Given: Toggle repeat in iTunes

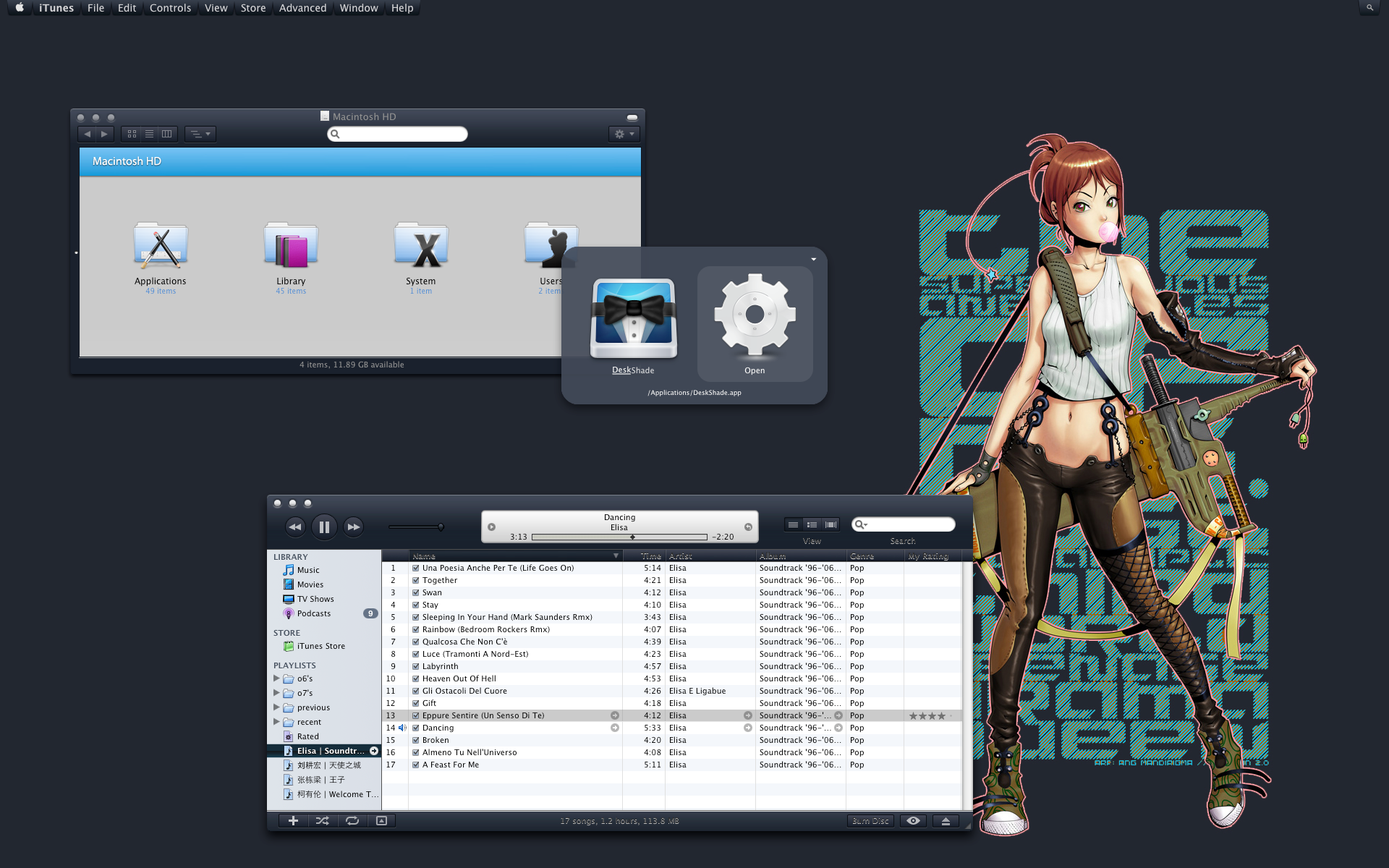Looking at the screenshot, I should pos(352,820).
